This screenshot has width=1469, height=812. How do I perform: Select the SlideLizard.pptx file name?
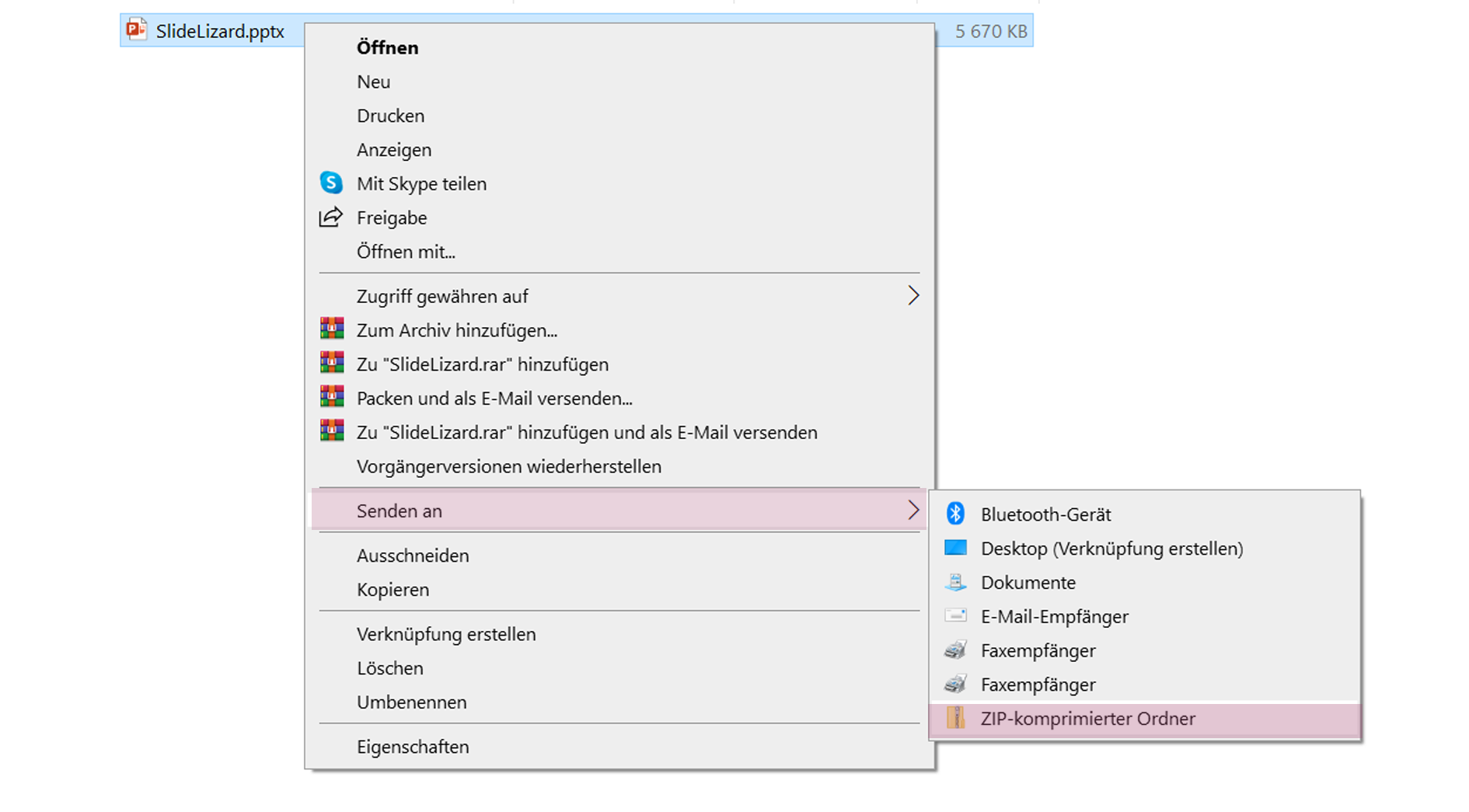point(220,31)
